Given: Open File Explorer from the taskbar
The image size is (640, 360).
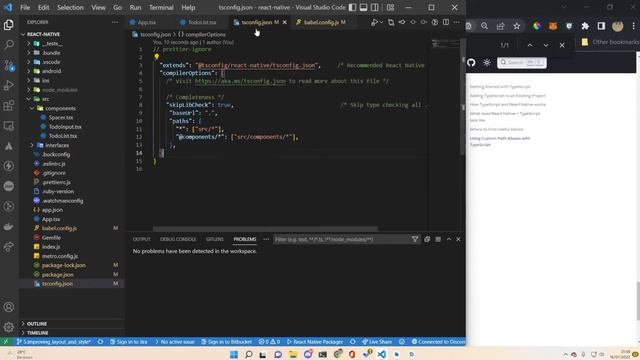Looking at the screenshot, I should [x=293, y=354].
